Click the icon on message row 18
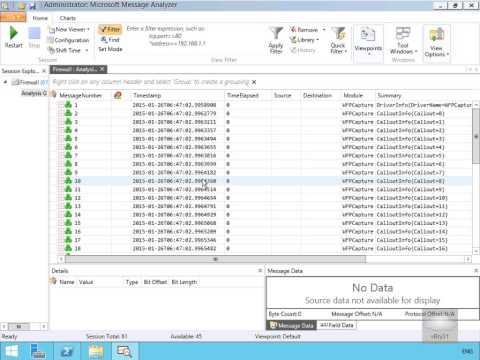480x360 pixels. pos(68,248)
